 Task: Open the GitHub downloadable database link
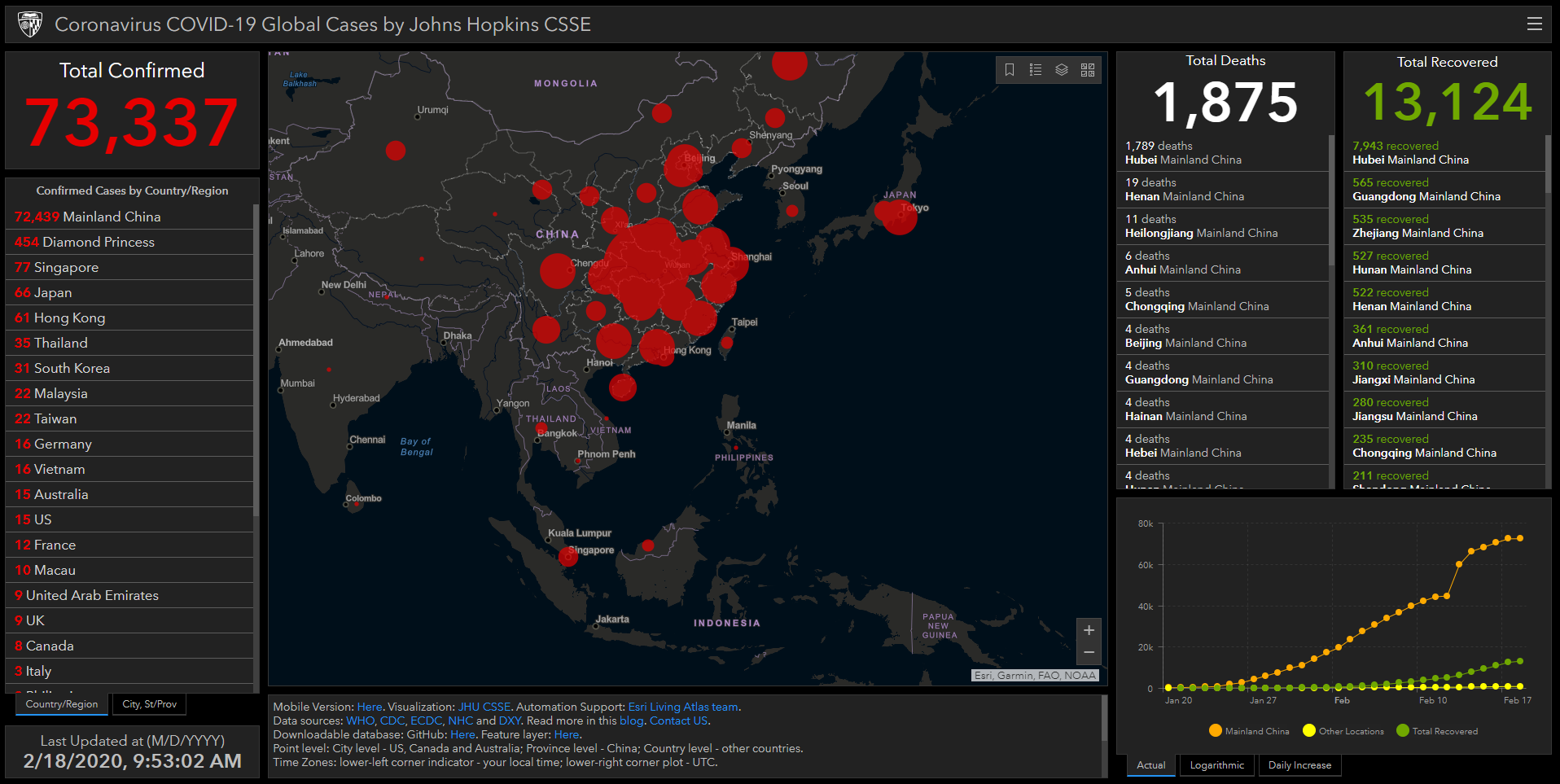(x=462, y=734)
